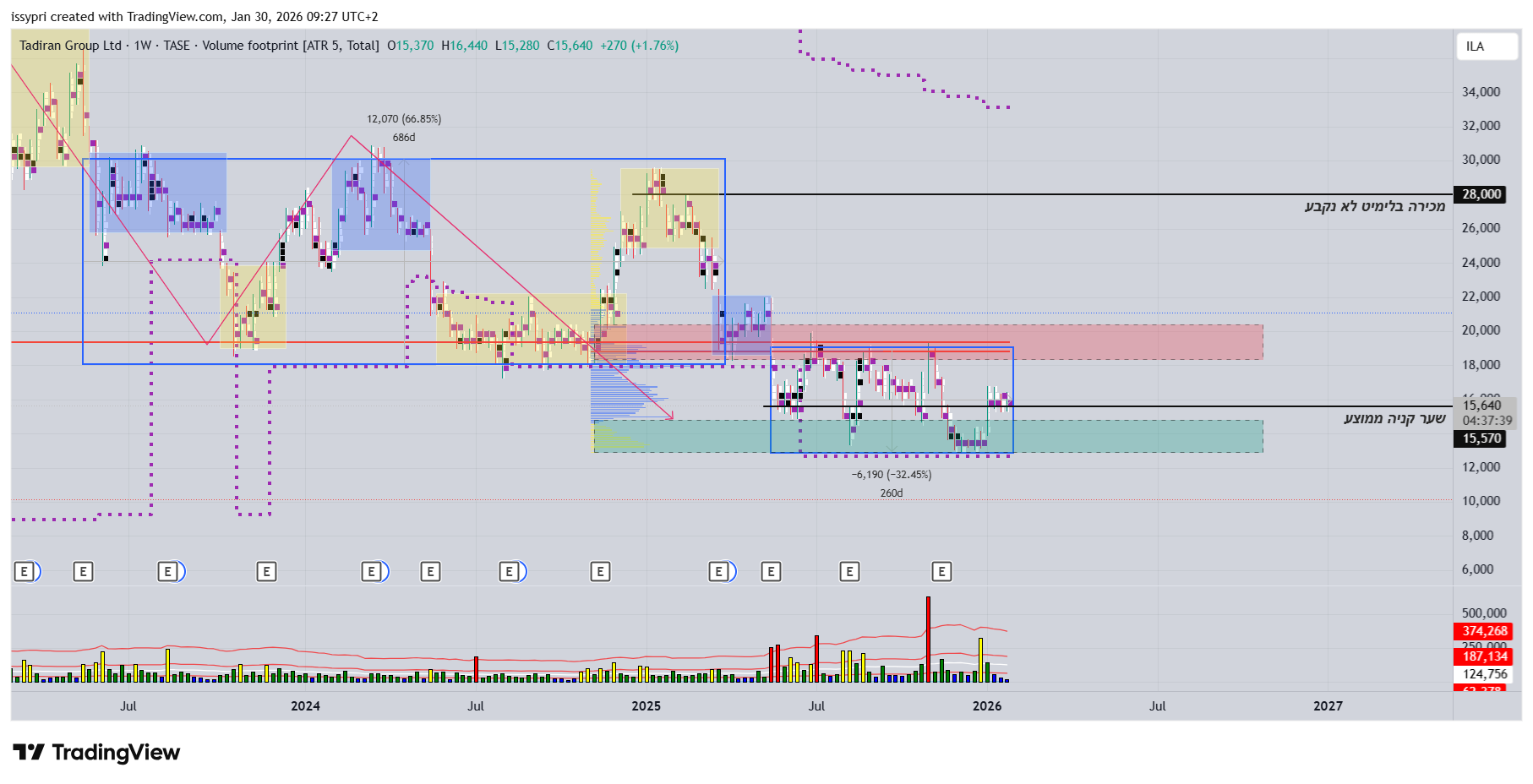1533x784 pixels.
Task: Click the 2024 time axis label
Action: pos(305,706)
